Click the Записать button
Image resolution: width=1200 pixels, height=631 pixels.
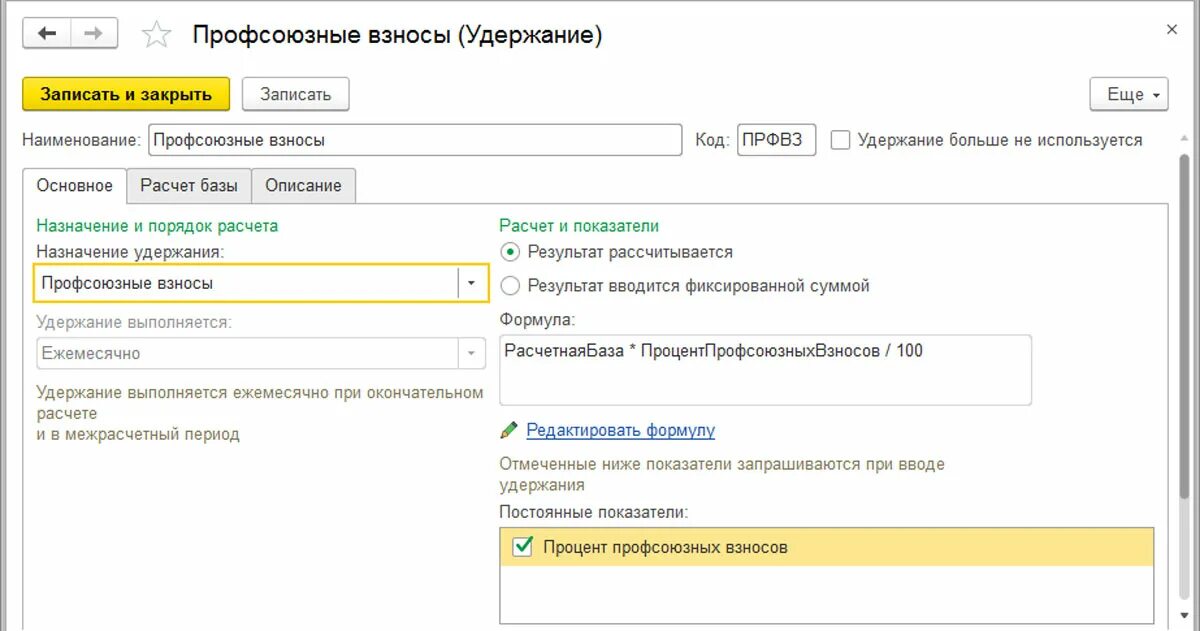(295, 94)
